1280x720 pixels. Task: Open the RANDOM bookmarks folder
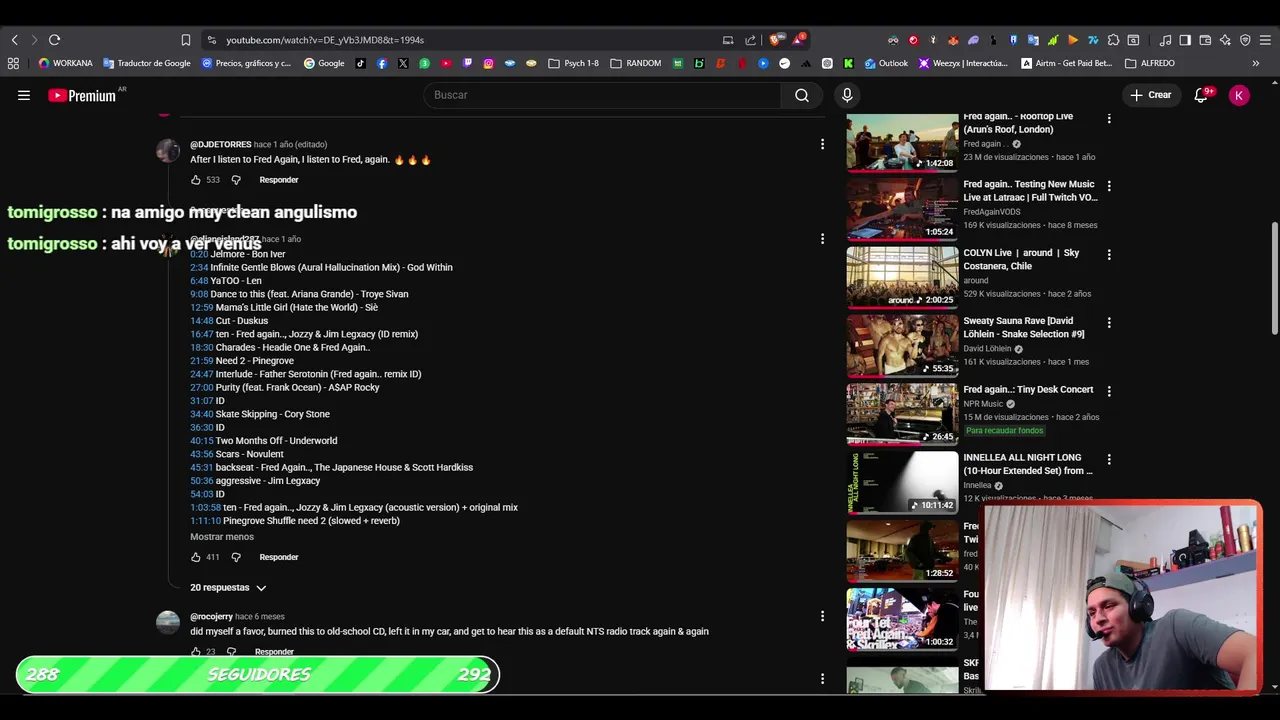coord(636,63)
